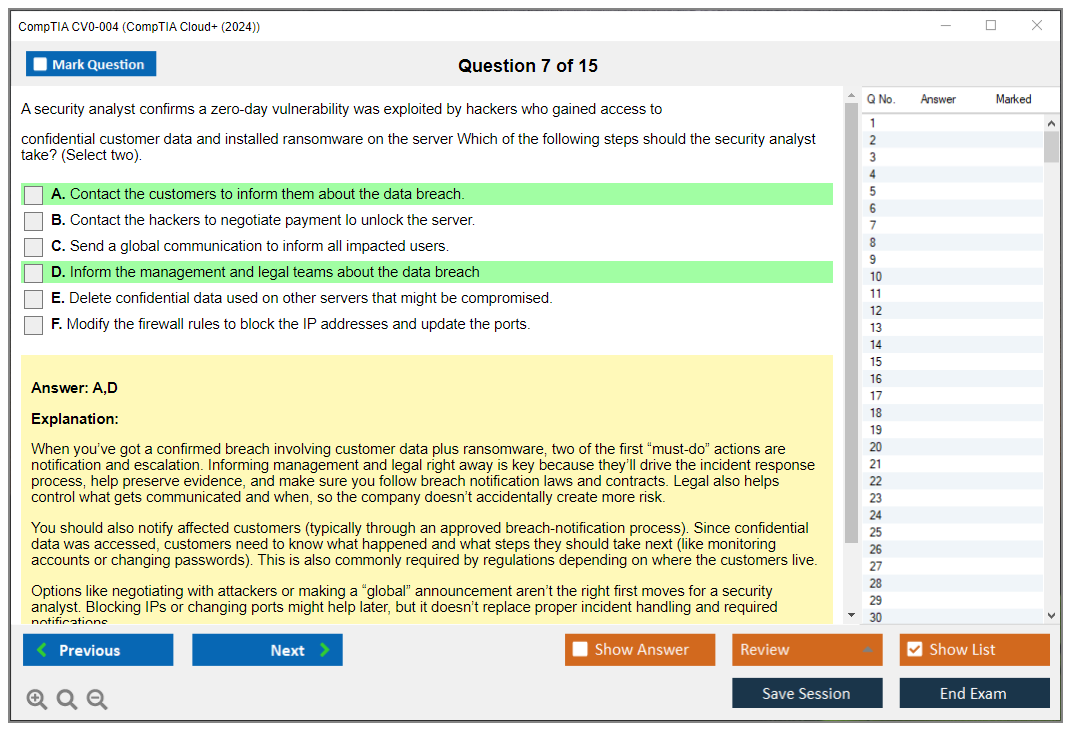Select question number 12 in the list
Viewport: 1075px width, 735px height.
coord(876,311)
